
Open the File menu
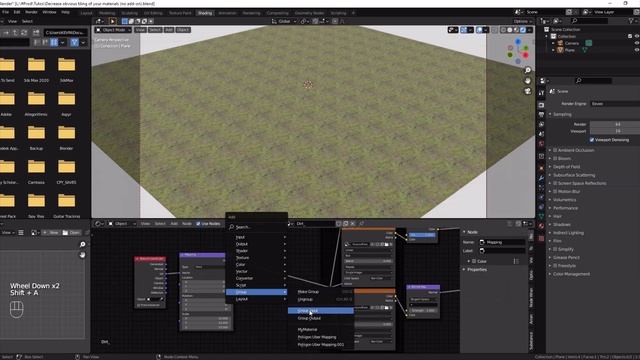[5, 12]
